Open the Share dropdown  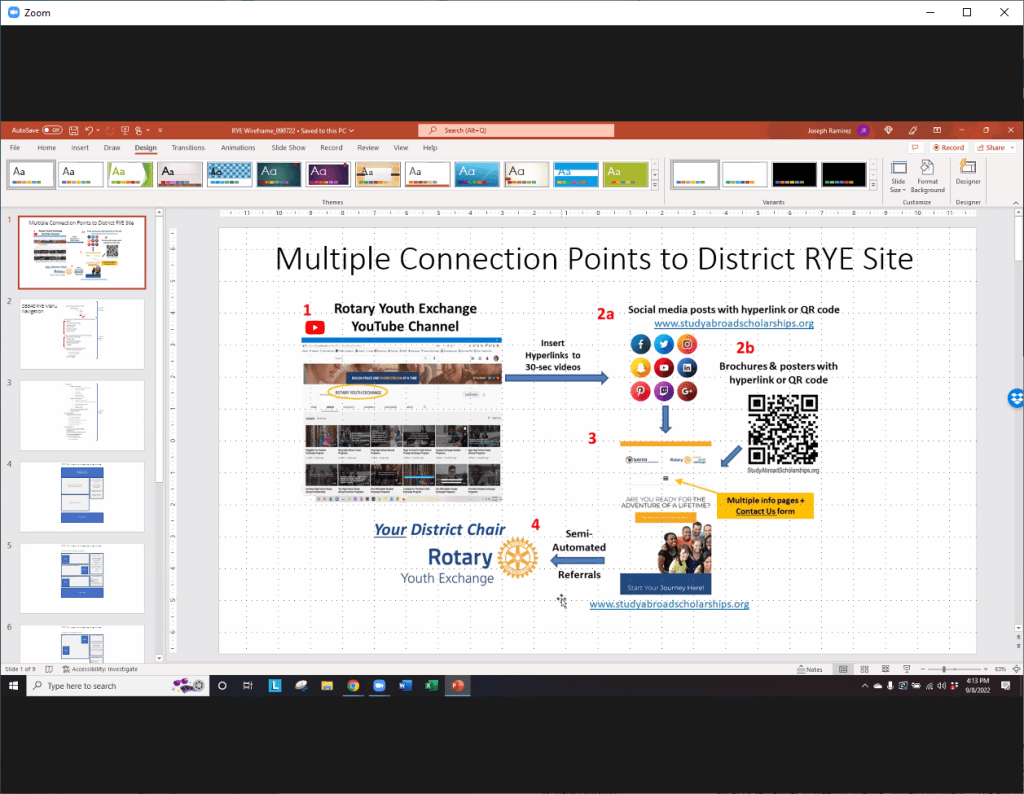(995, 148)
